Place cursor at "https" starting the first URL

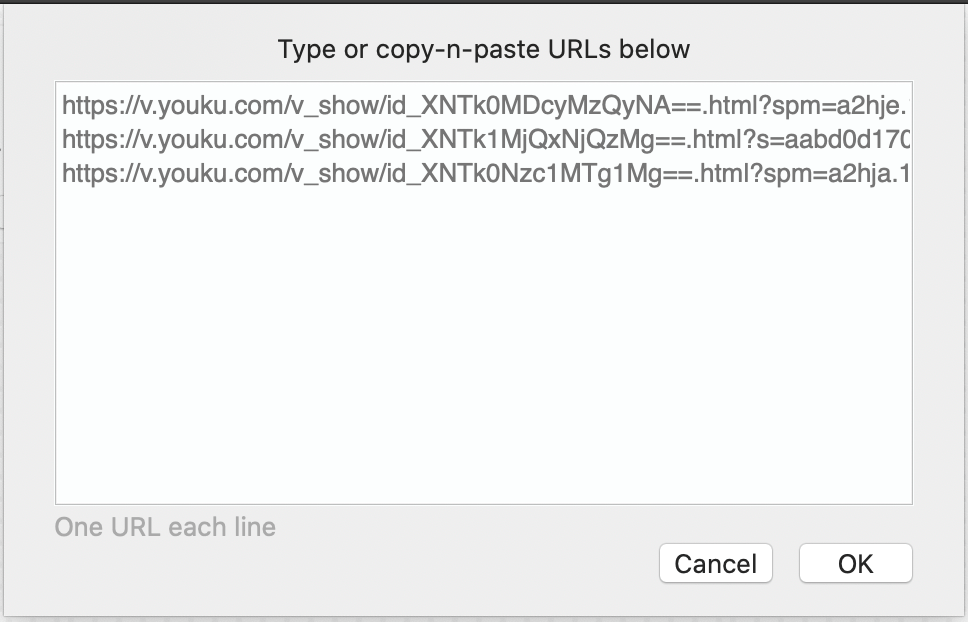coord(83,105)
